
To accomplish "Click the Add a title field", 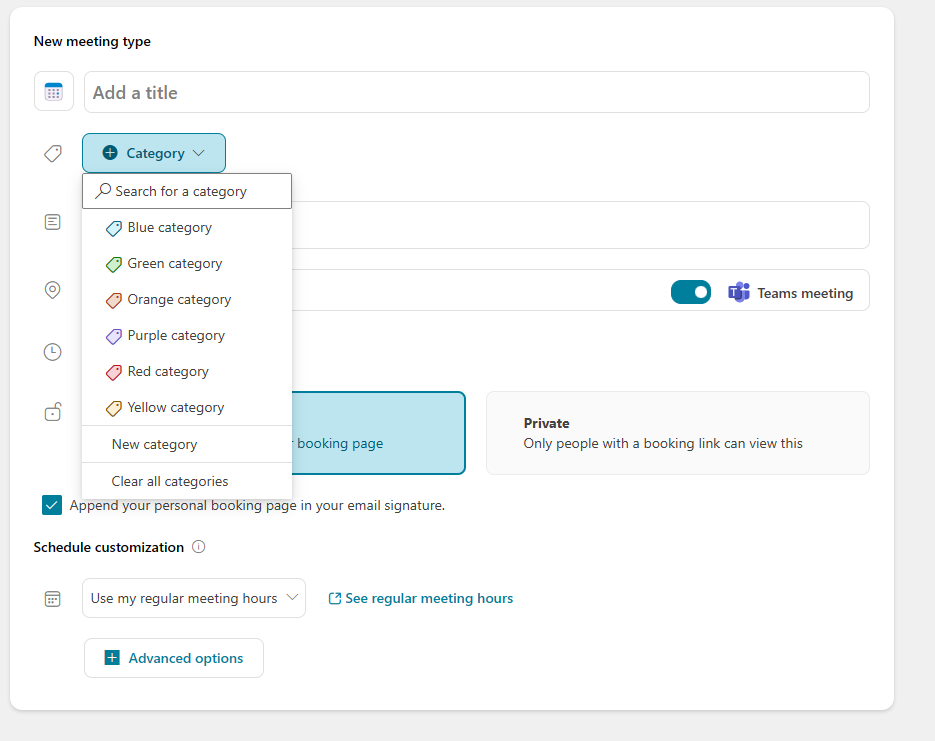I will coord(476,92).
